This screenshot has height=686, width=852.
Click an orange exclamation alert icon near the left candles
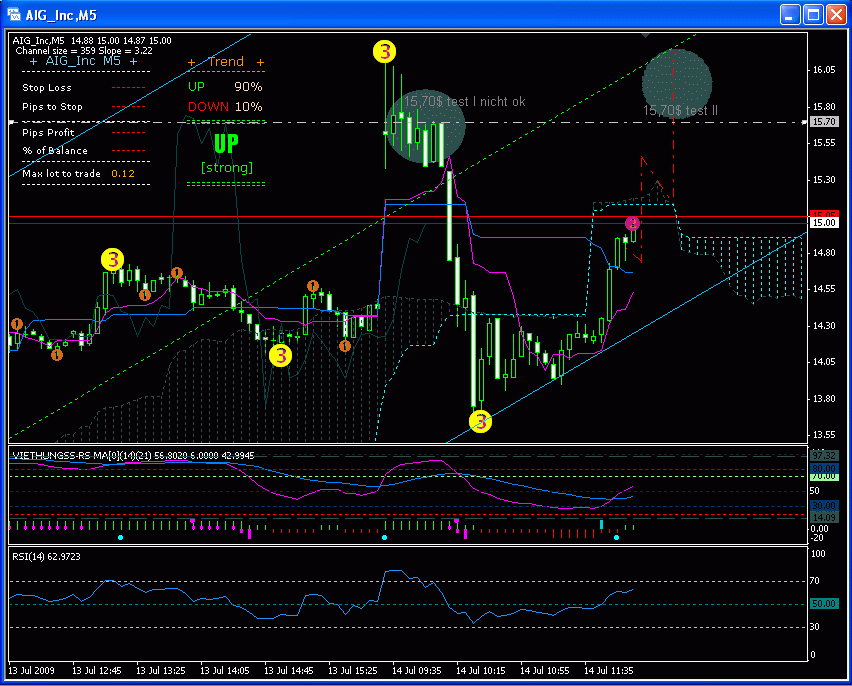pos(16,324)
